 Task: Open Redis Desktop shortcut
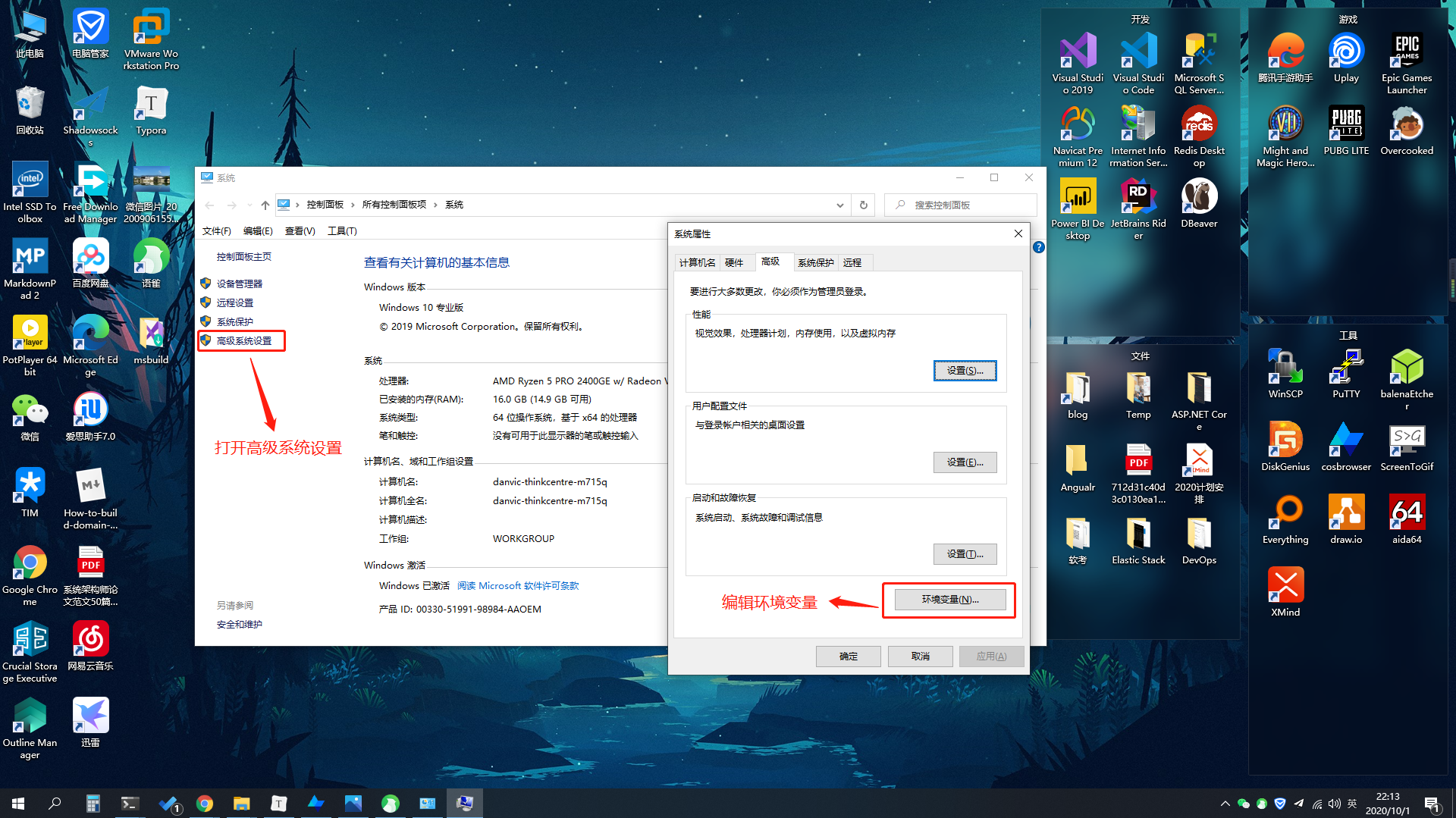coord(1199,136)
